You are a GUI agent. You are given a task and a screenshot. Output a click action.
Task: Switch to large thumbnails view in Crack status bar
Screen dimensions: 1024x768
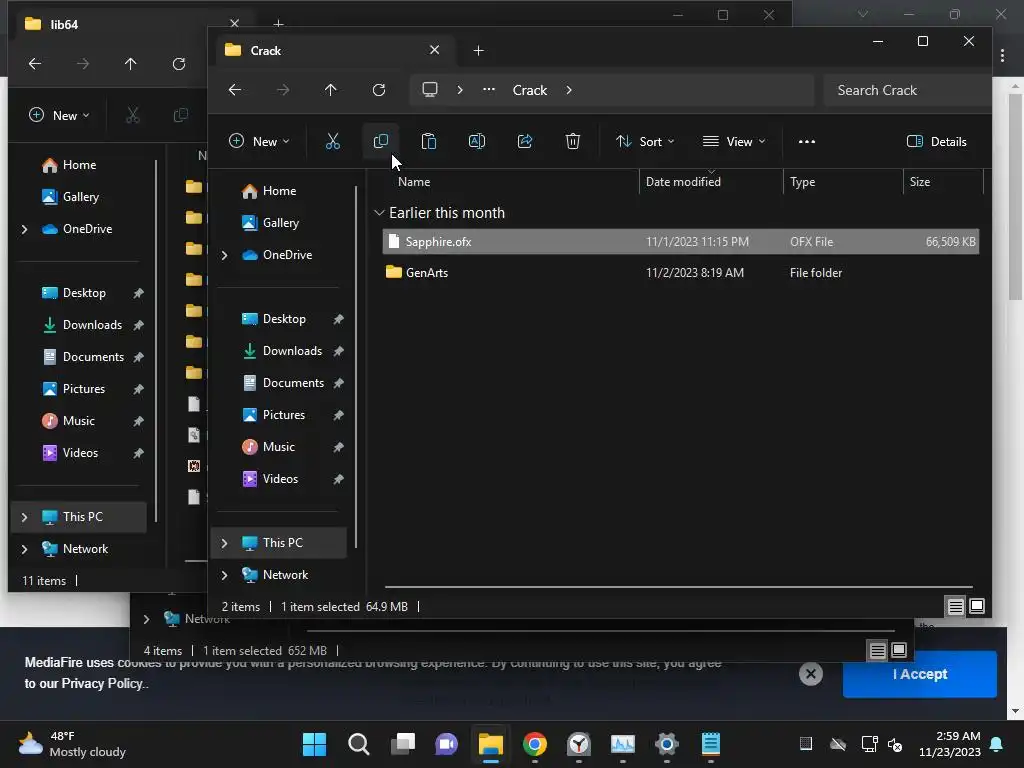(977, 607)
